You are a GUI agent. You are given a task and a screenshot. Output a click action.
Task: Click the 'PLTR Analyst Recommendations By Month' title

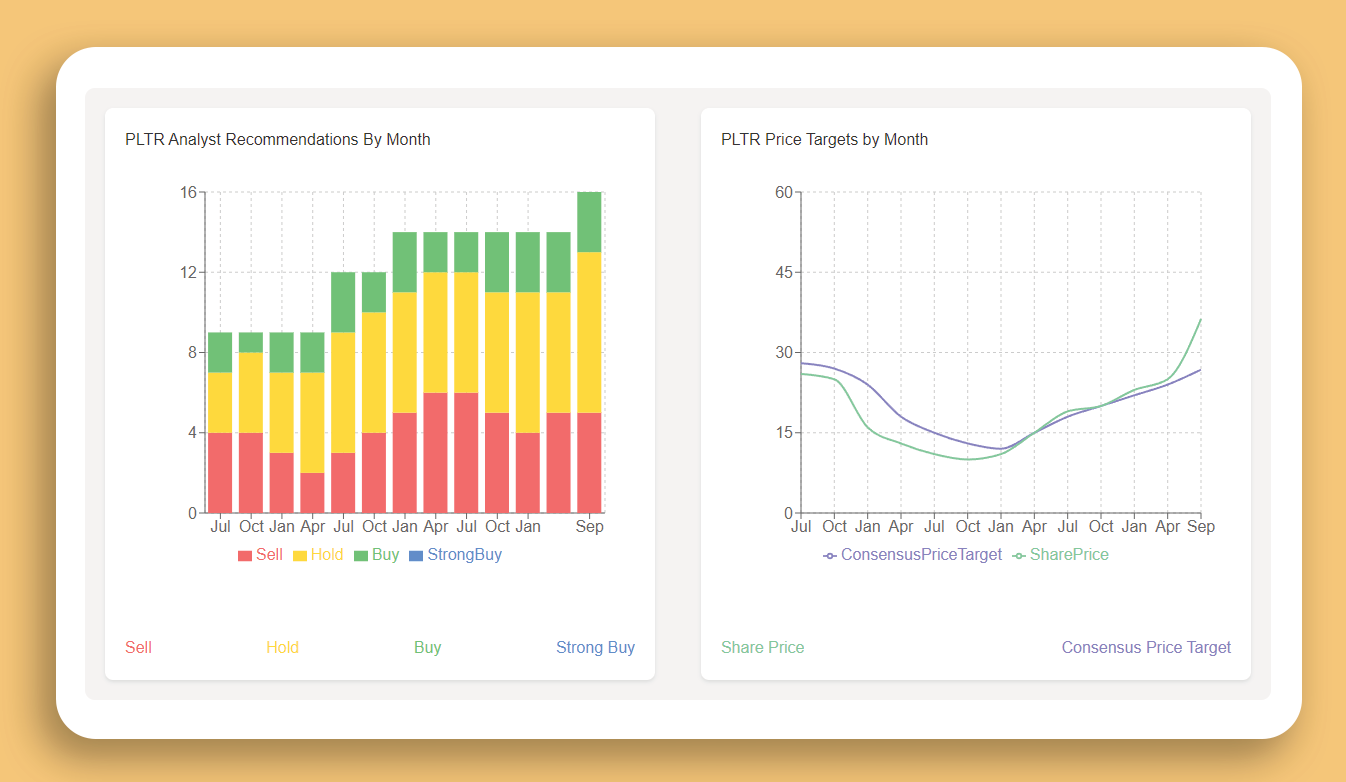point(277,139)
